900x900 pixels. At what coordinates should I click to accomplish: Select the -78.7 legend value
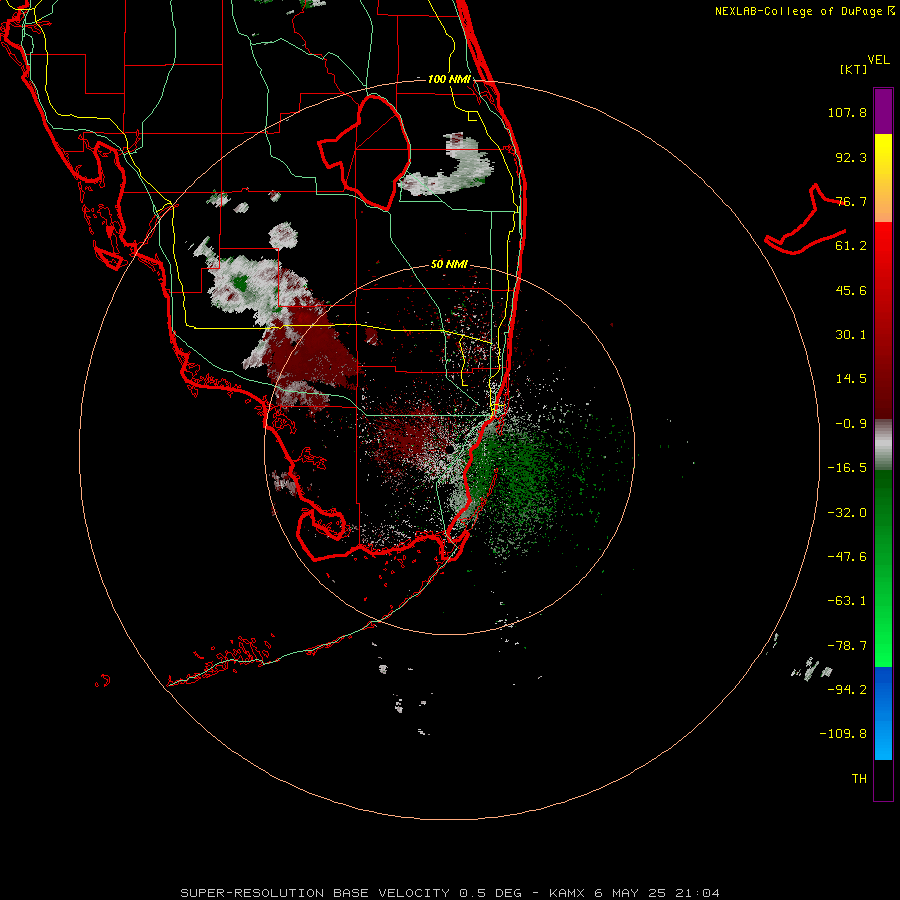[x=847, y=646]
